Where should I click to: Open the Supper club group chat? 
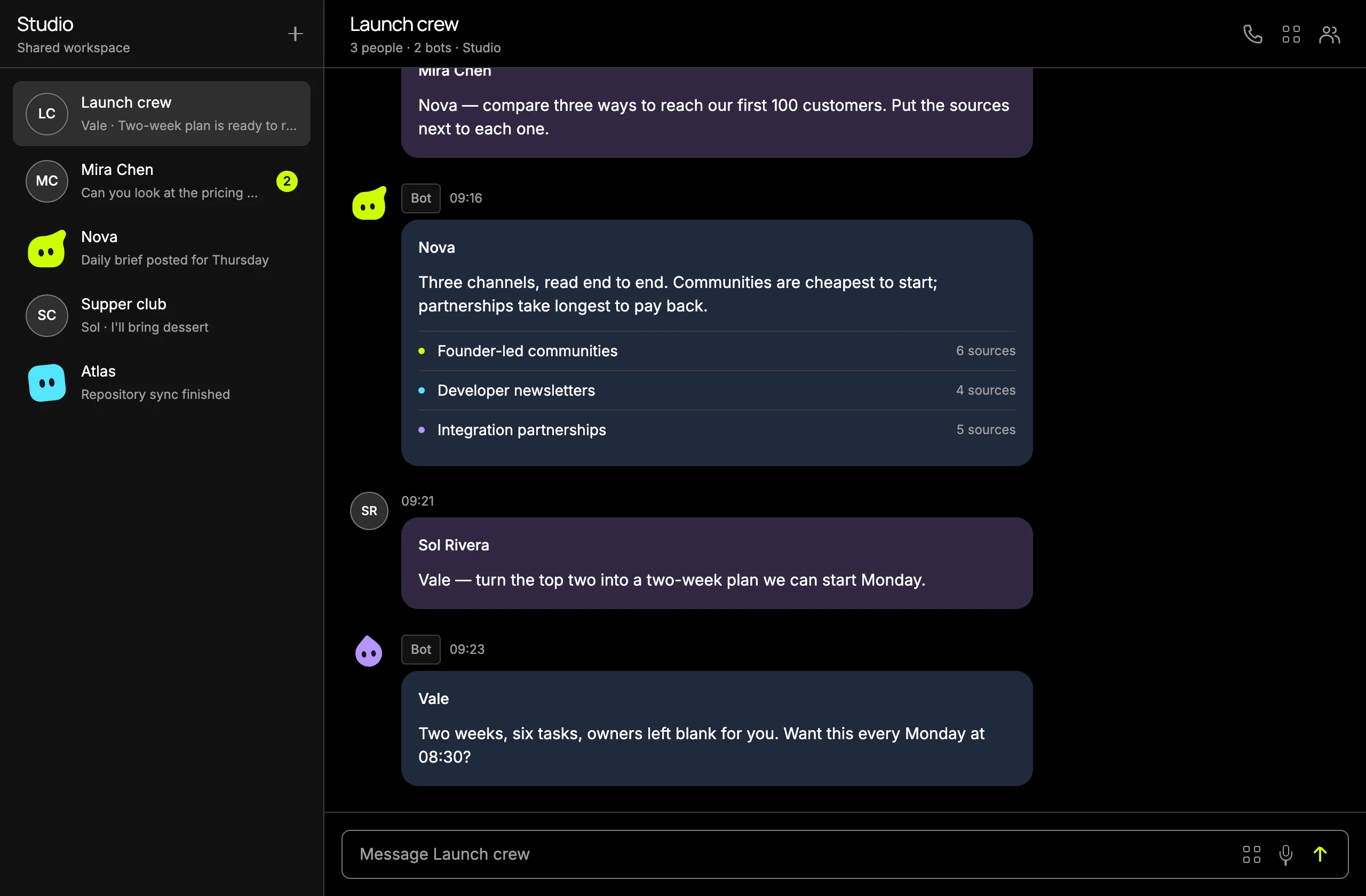161,316
